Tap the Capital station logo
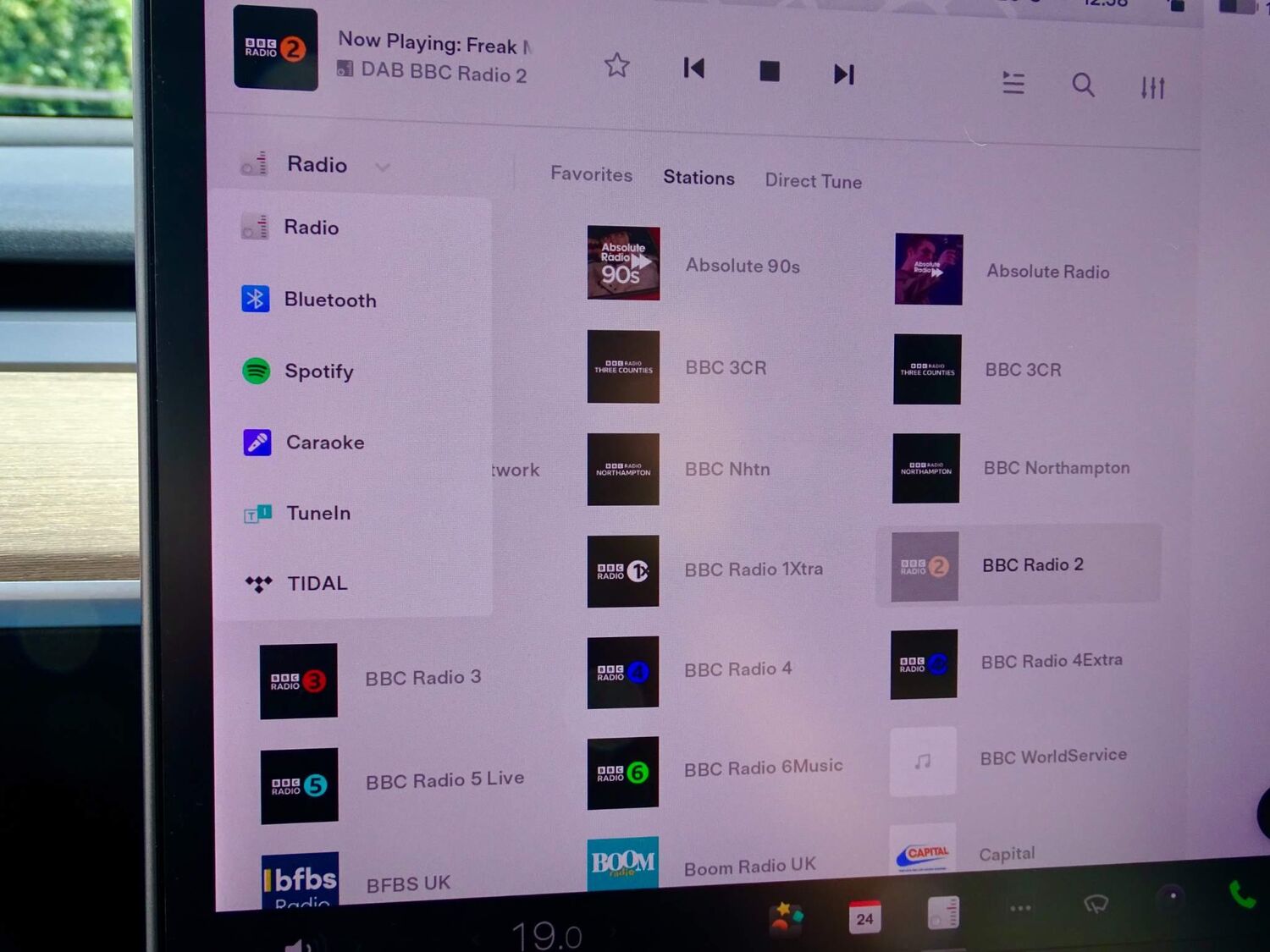Viewport: 1270px width, 952px height. coord(923,849)
